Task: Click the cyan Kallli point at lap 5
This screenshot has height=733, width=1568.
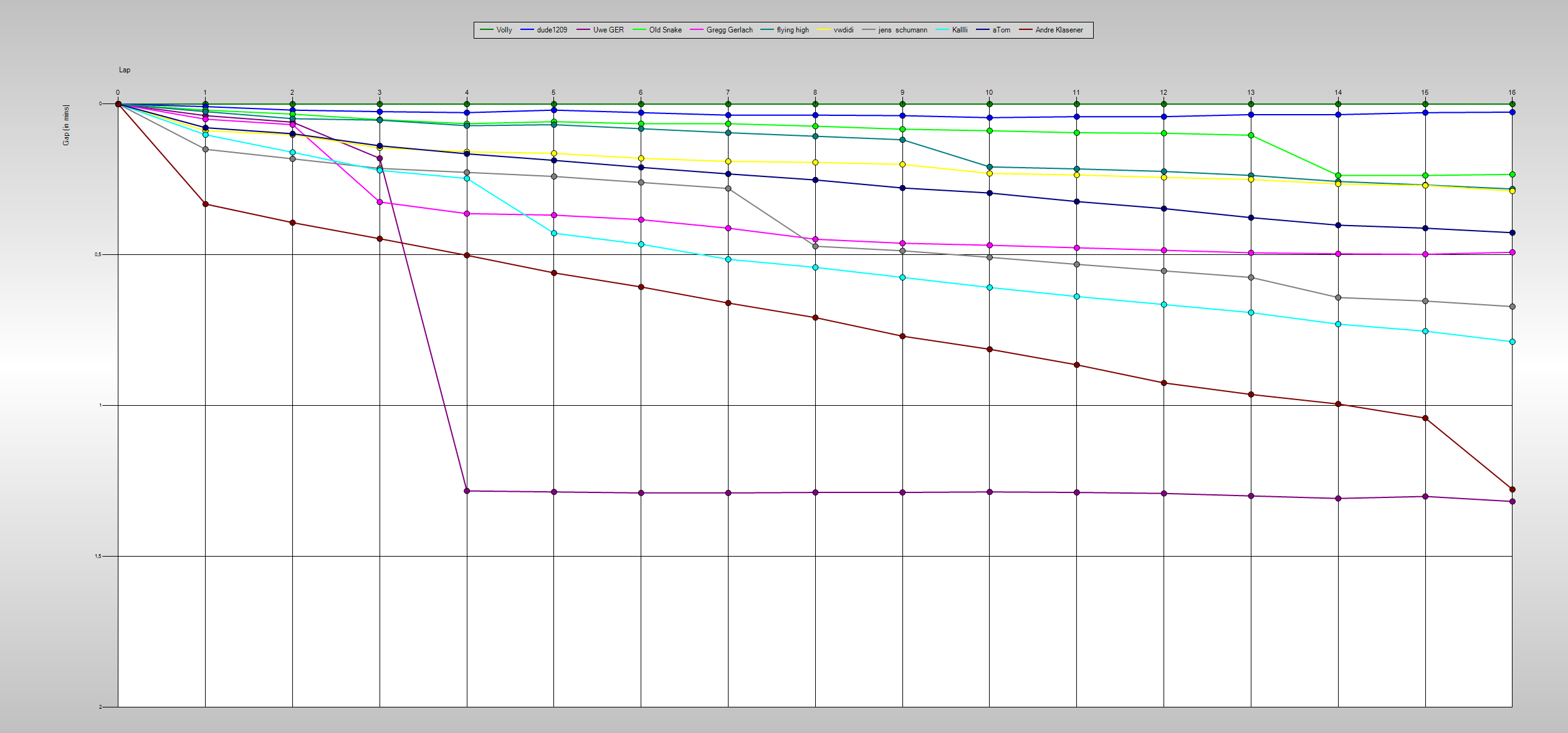Action: click(x=554, y=233)
